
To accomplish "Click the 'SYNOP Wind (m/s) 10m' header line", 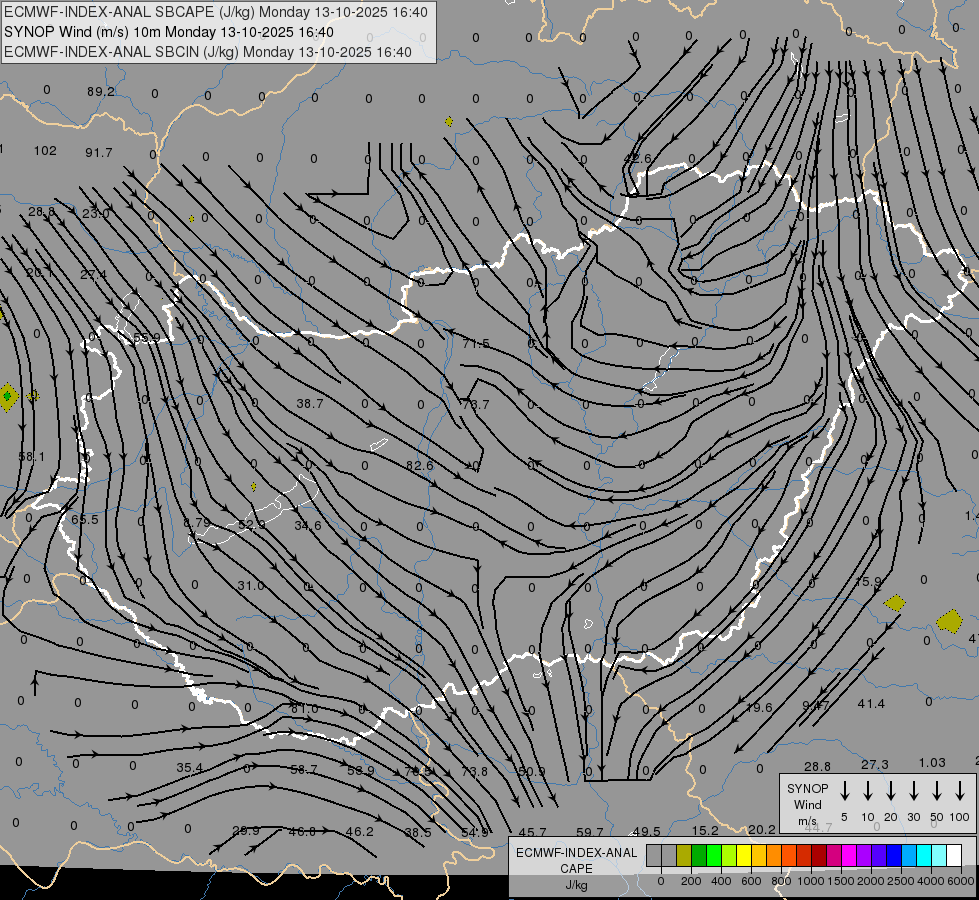I will (169, 32).
